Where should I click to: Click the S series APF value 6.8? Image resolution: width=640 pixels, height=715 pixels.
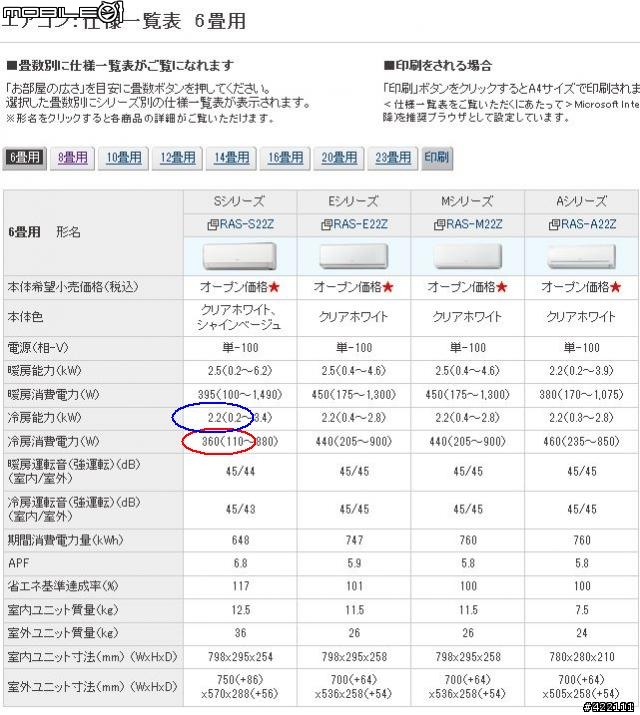point(240,564)
